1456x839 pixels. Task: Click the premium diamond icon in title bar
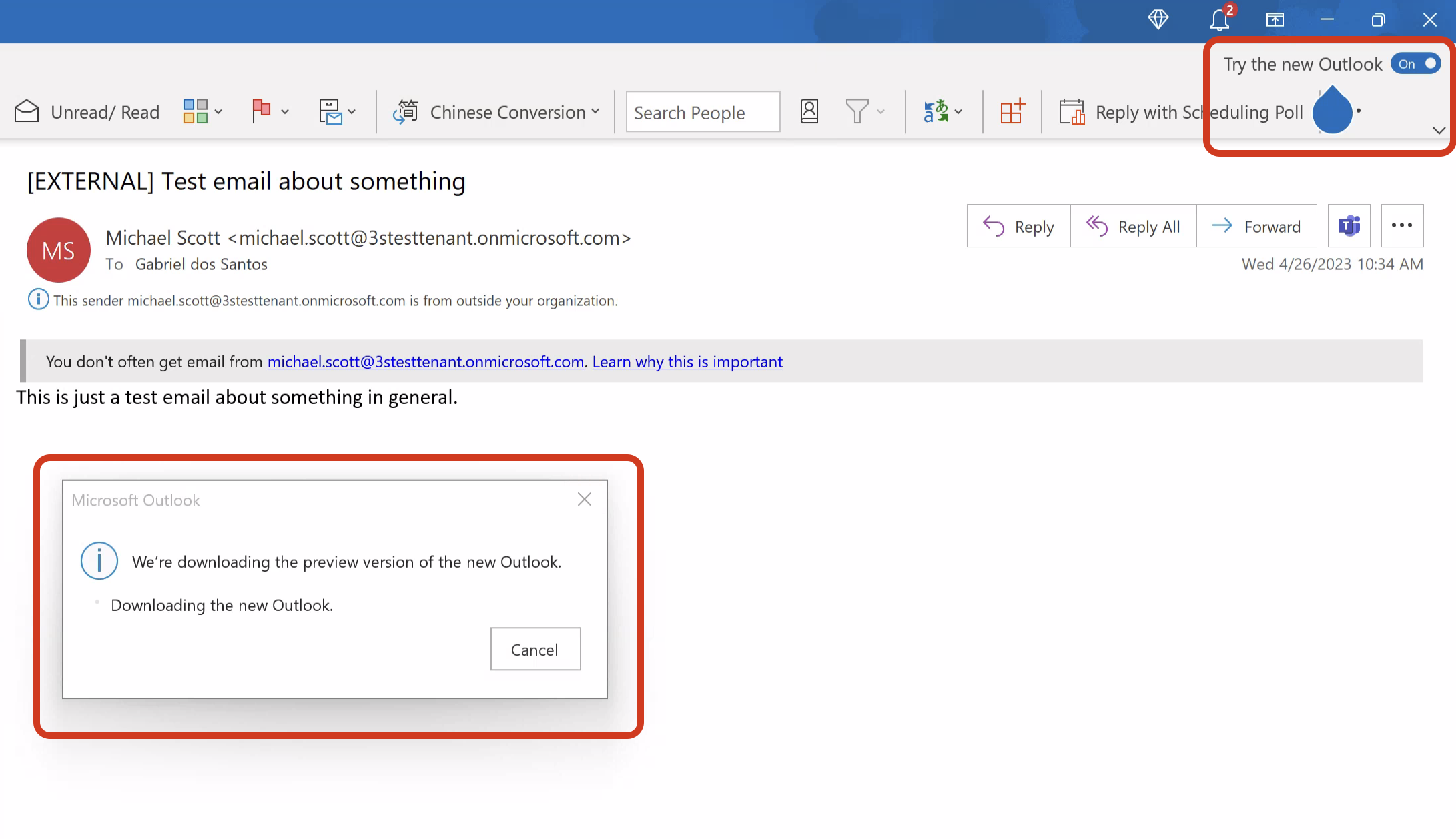[1159, 20]
